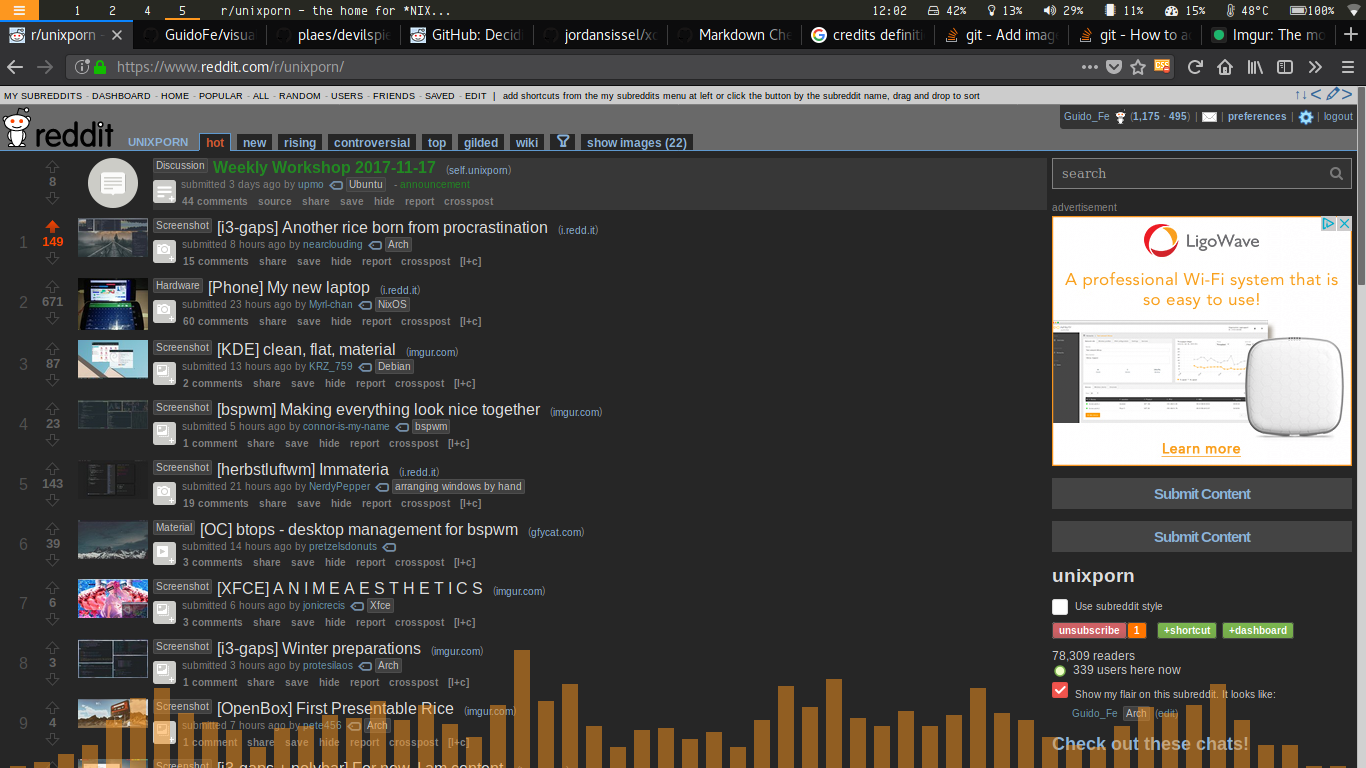Click the +dashboard button
The width and height of the screenshot is (1366, 768).
tap(1257, 630)
